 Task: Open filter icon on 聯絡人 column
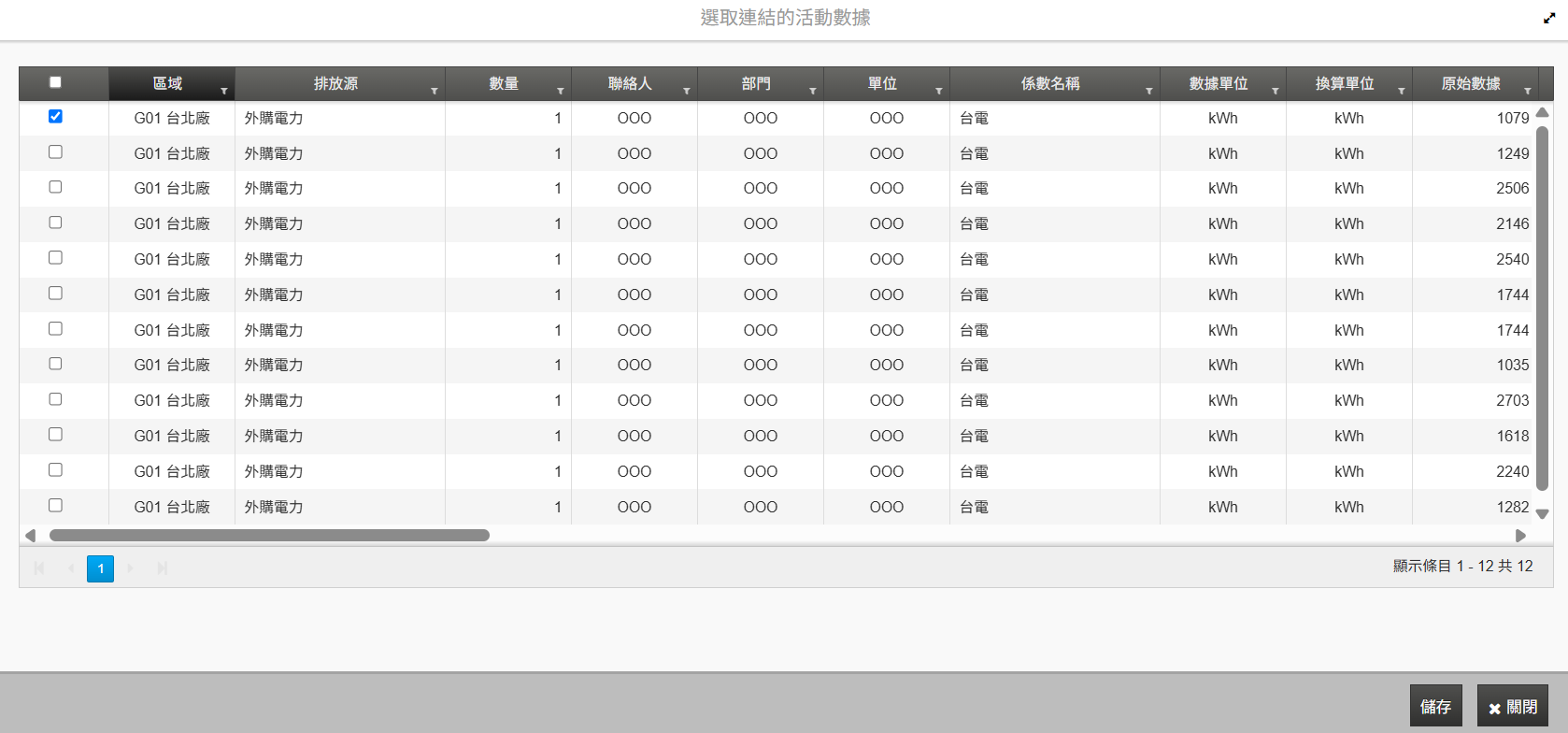coord(687,91)
